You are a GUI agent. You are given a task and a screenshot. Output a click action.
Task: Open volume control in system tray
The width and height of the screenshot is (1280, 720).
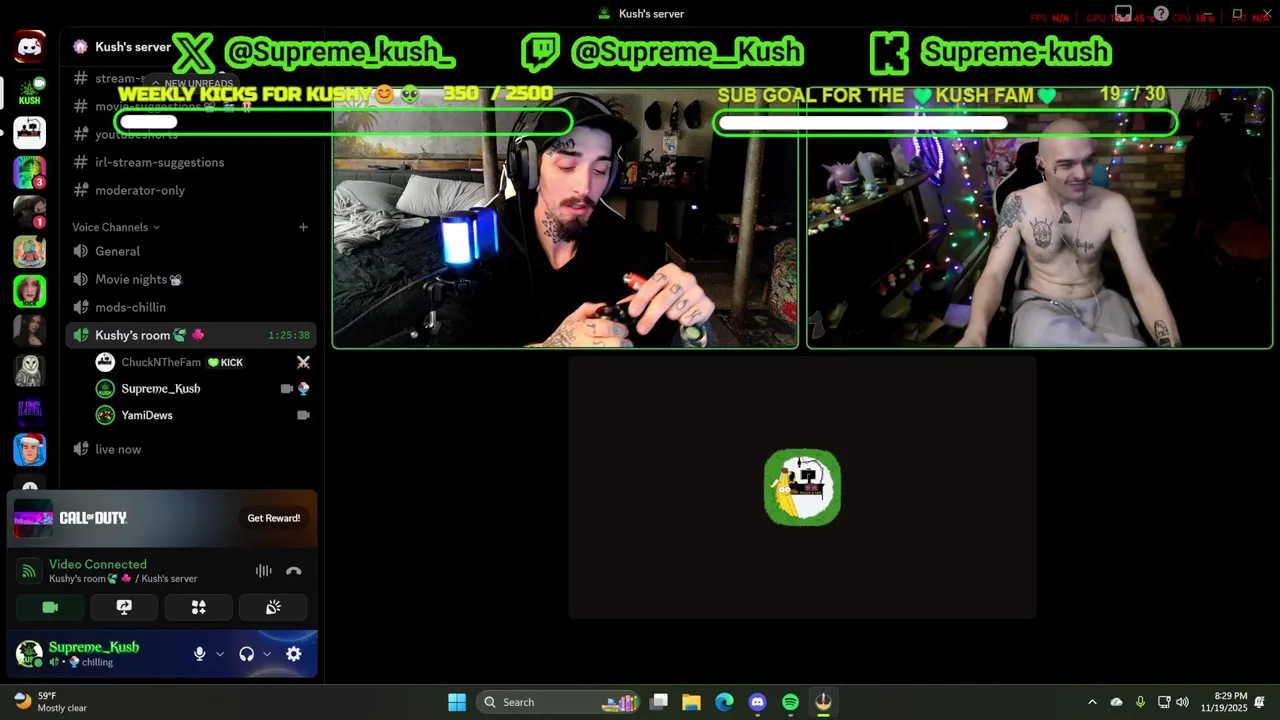(x=1183, y=702)
